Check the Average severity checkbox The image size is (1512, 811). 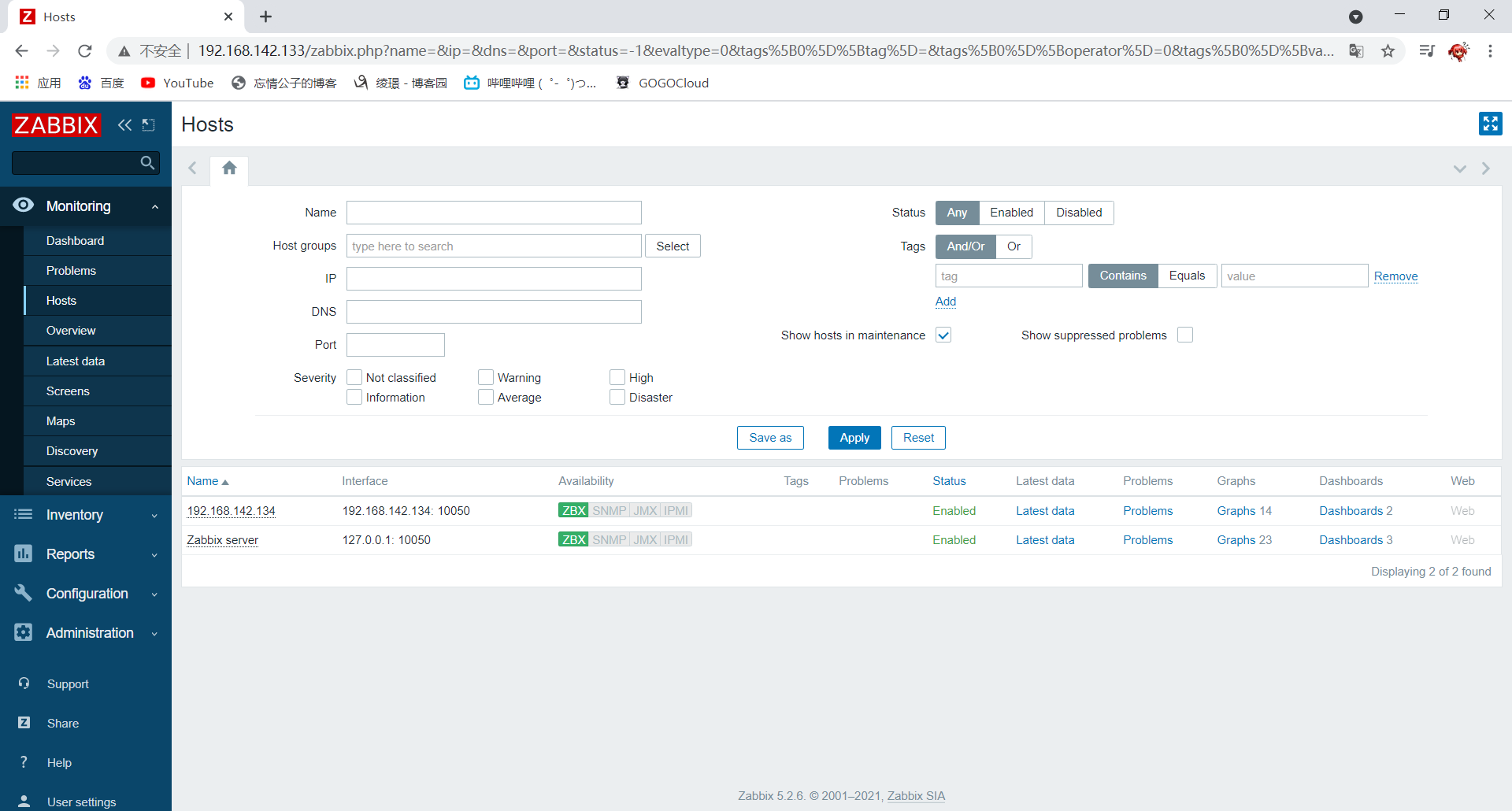486,397
